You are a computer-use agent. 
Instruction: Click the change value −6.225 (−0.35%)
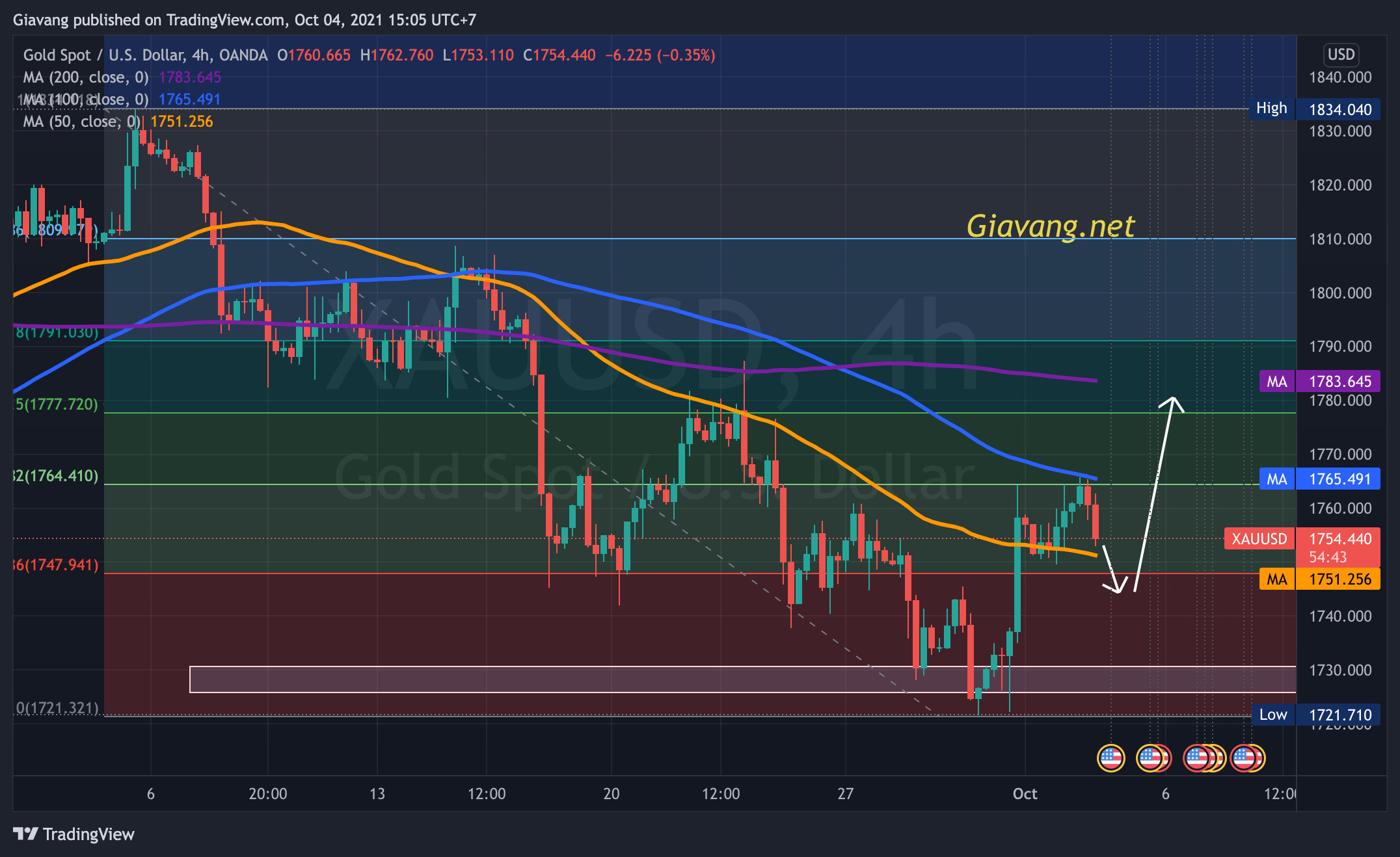(x=660, y=55)
